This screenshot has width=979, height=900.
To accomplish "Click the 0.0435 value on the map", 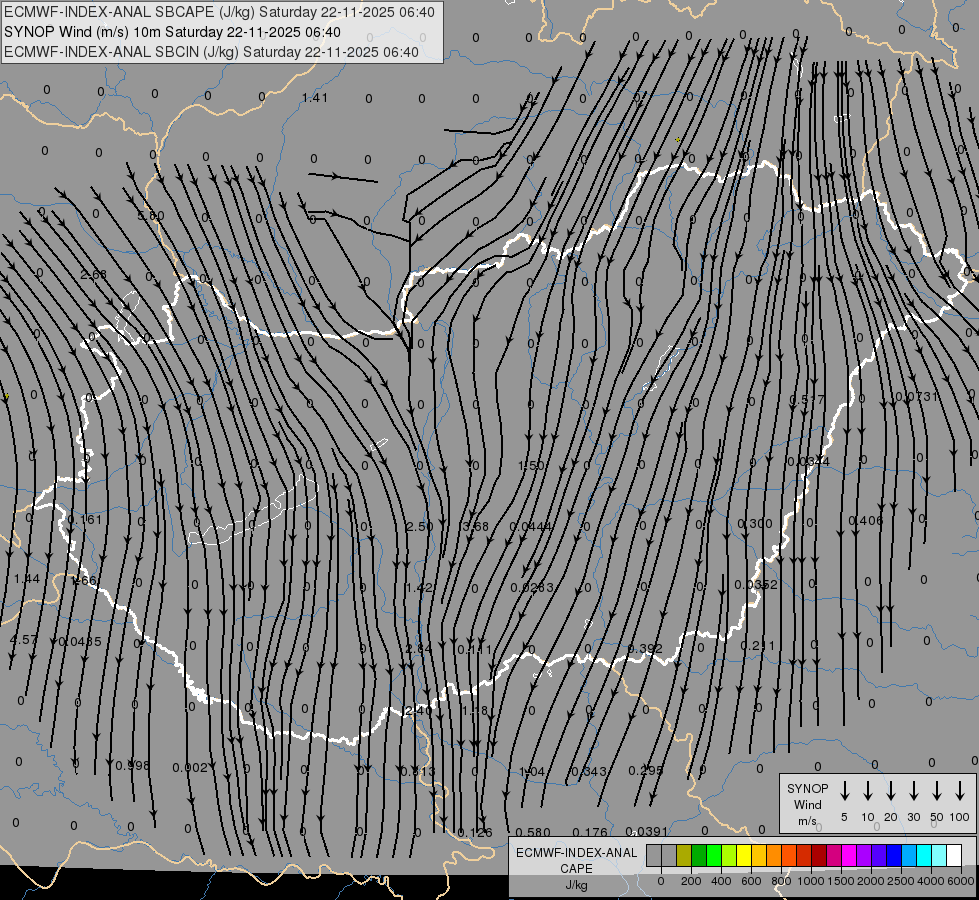I will [x=79, y=641].
